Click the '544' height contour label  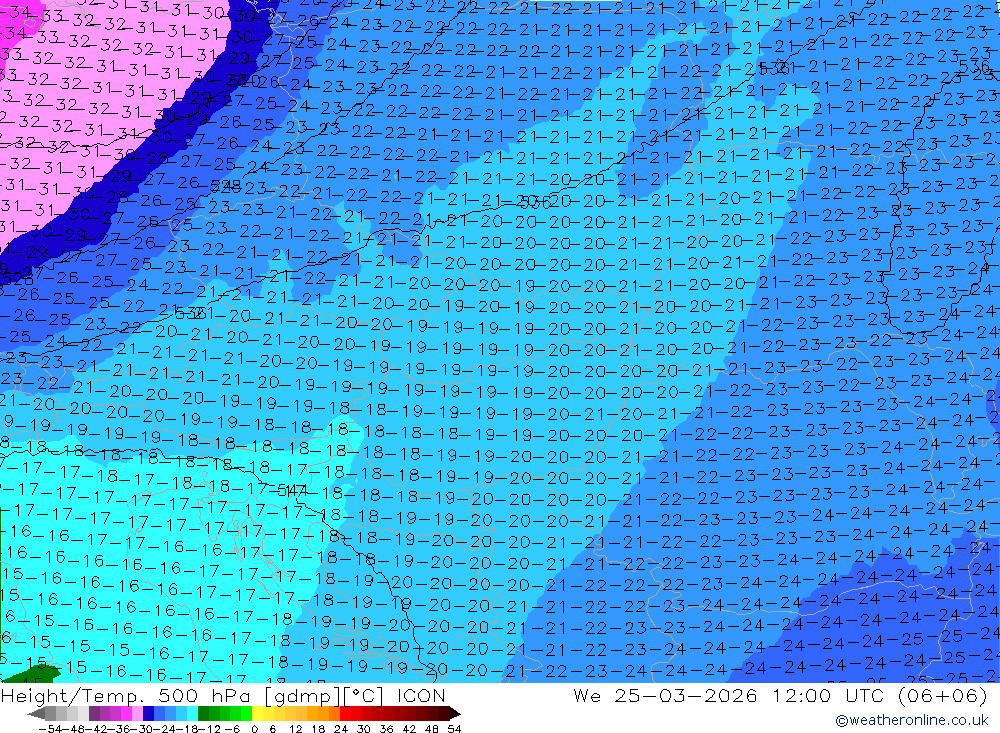(x=292, y=490)
